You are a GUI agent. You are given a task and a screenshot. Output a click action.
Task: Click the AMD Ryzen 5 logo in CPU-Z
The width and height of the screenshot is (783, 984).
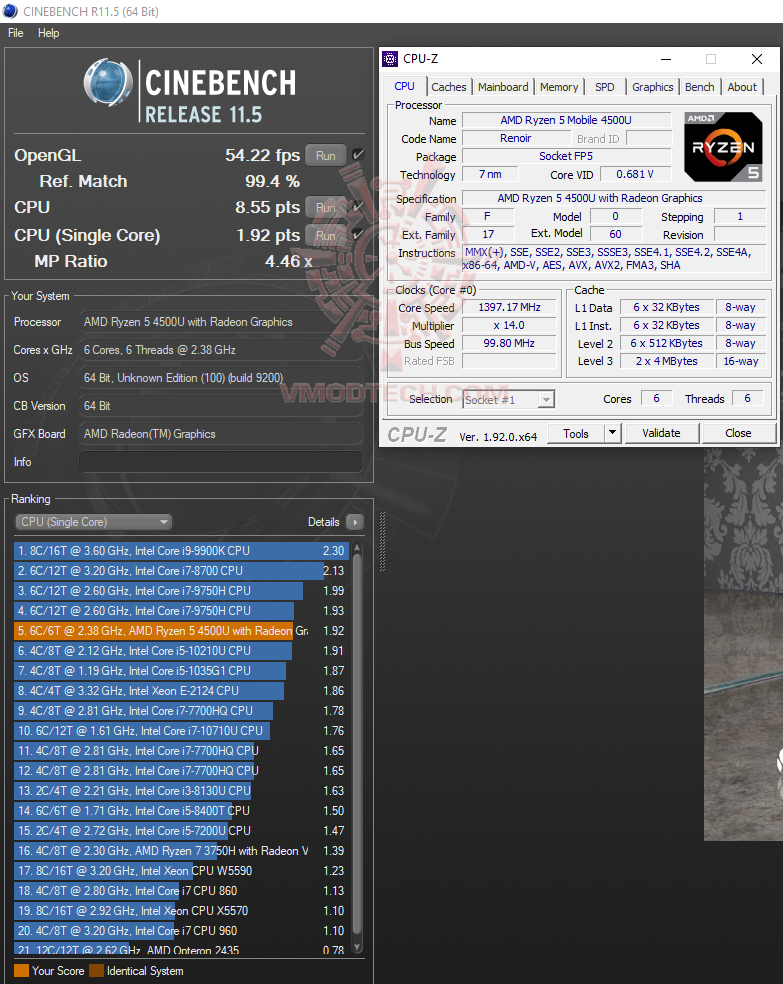click(x=723, y=147)
